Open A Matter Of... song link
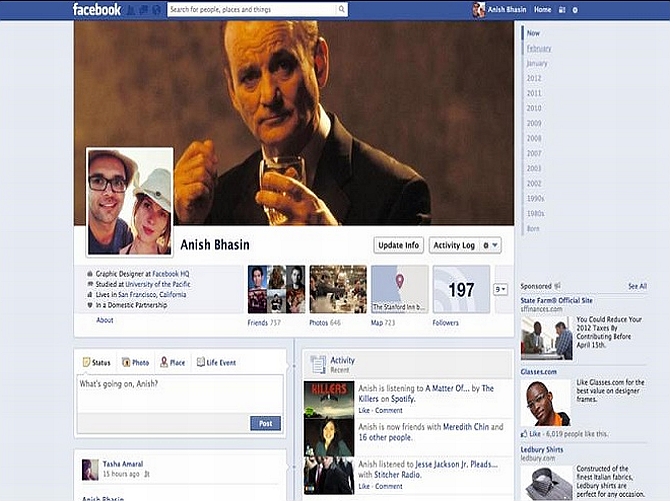Viewport: 670px width, 501px height. (447, 388)
